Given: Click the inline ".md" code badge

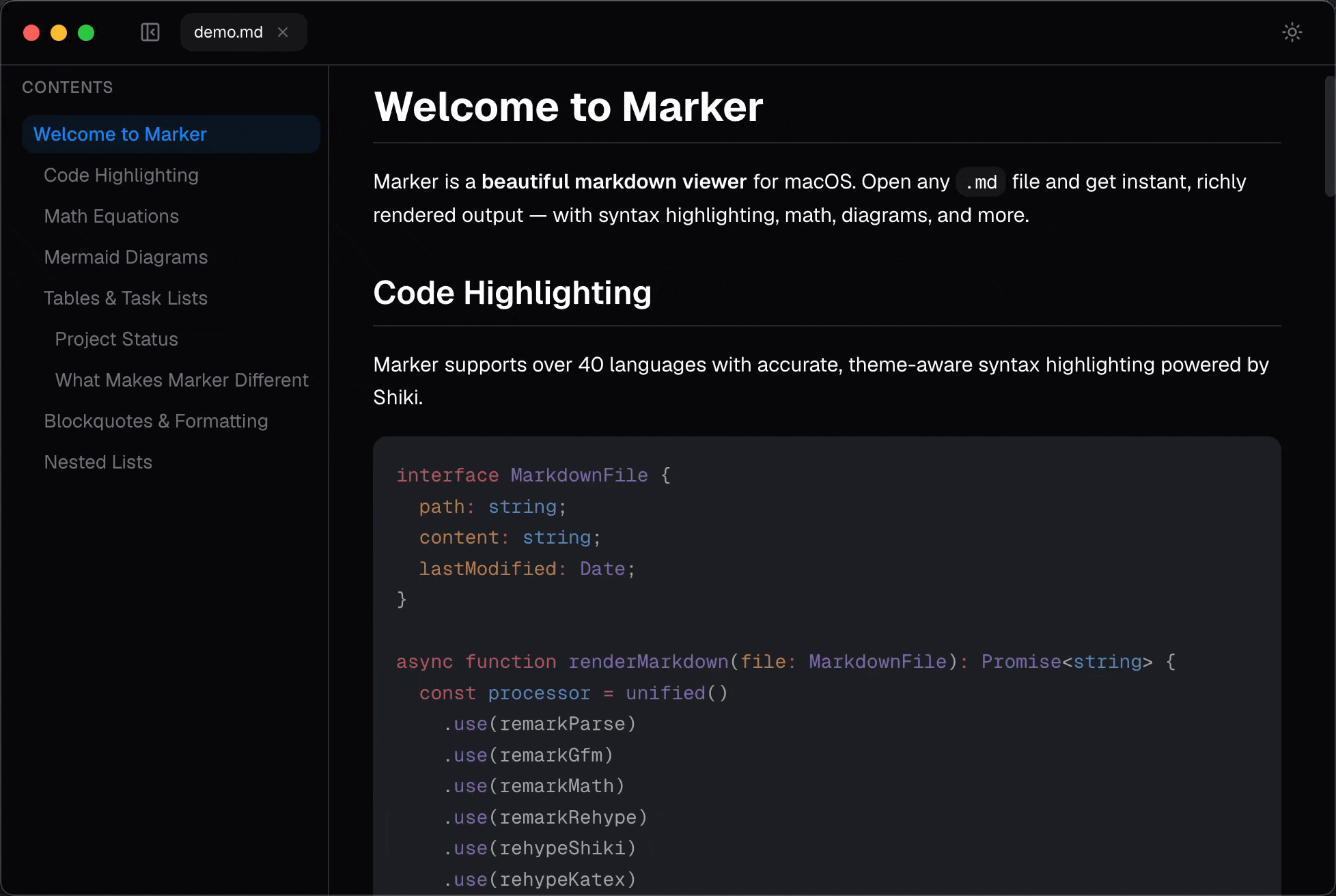Looking at the screenshot, I should pyautogui.click(x=981, y=182).
